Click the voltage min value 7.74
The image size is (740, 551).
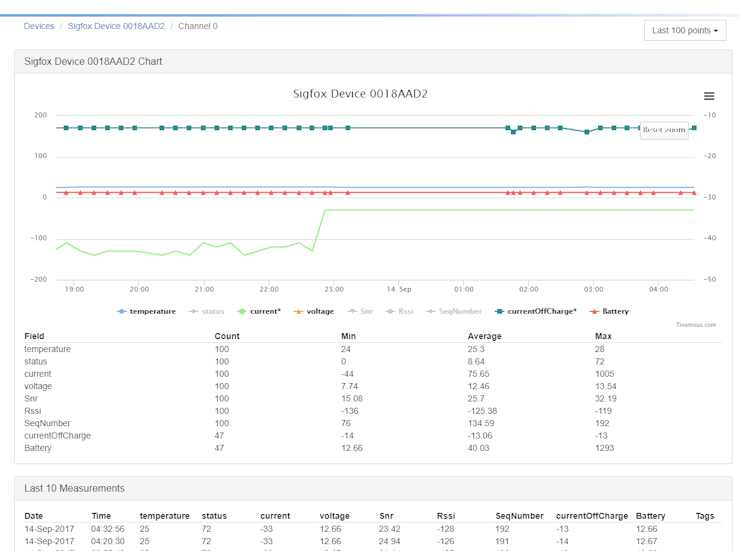point(350,386)
